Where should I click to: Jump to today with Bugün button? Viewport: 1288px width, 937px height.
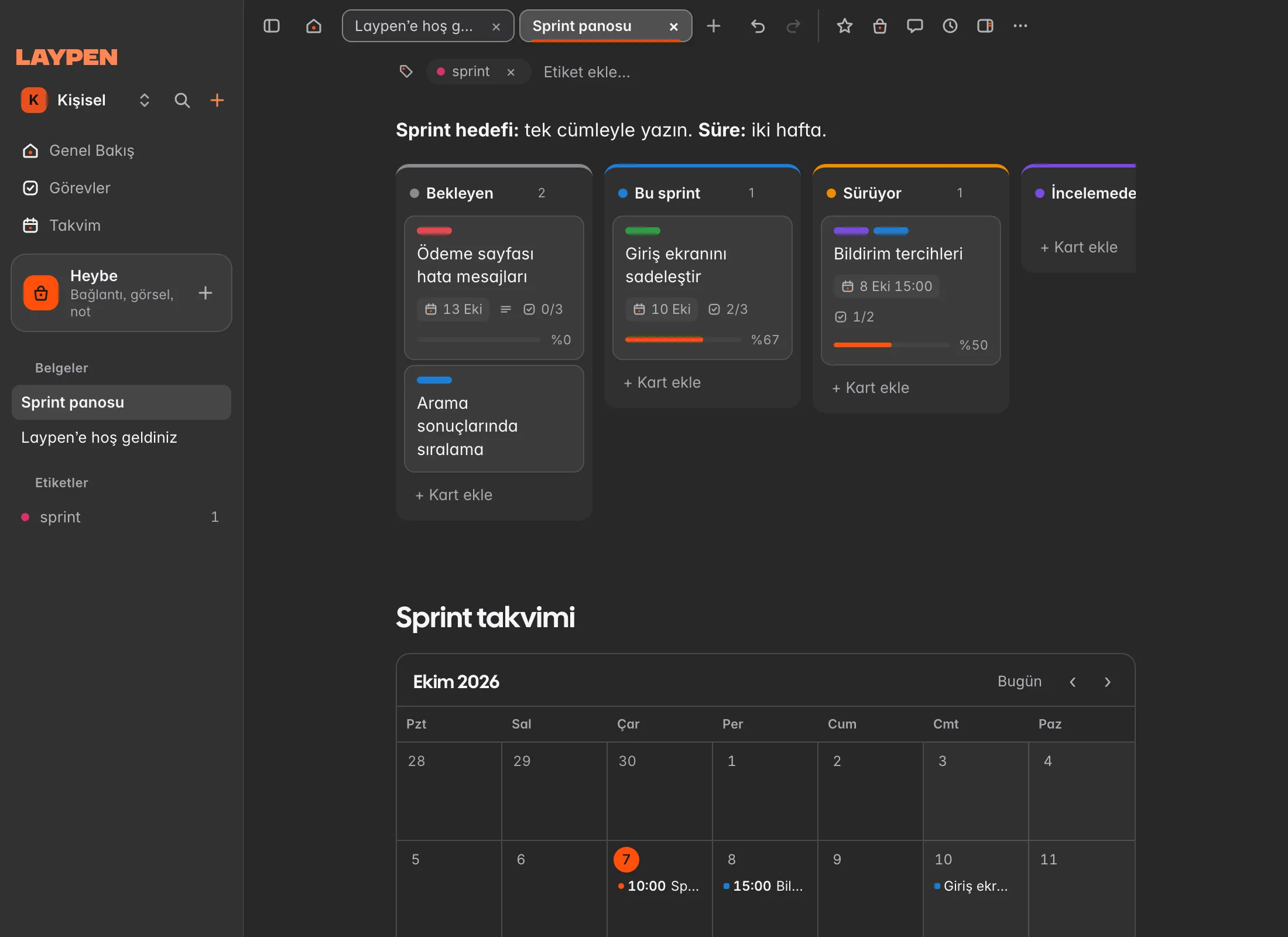(1019, 682)
